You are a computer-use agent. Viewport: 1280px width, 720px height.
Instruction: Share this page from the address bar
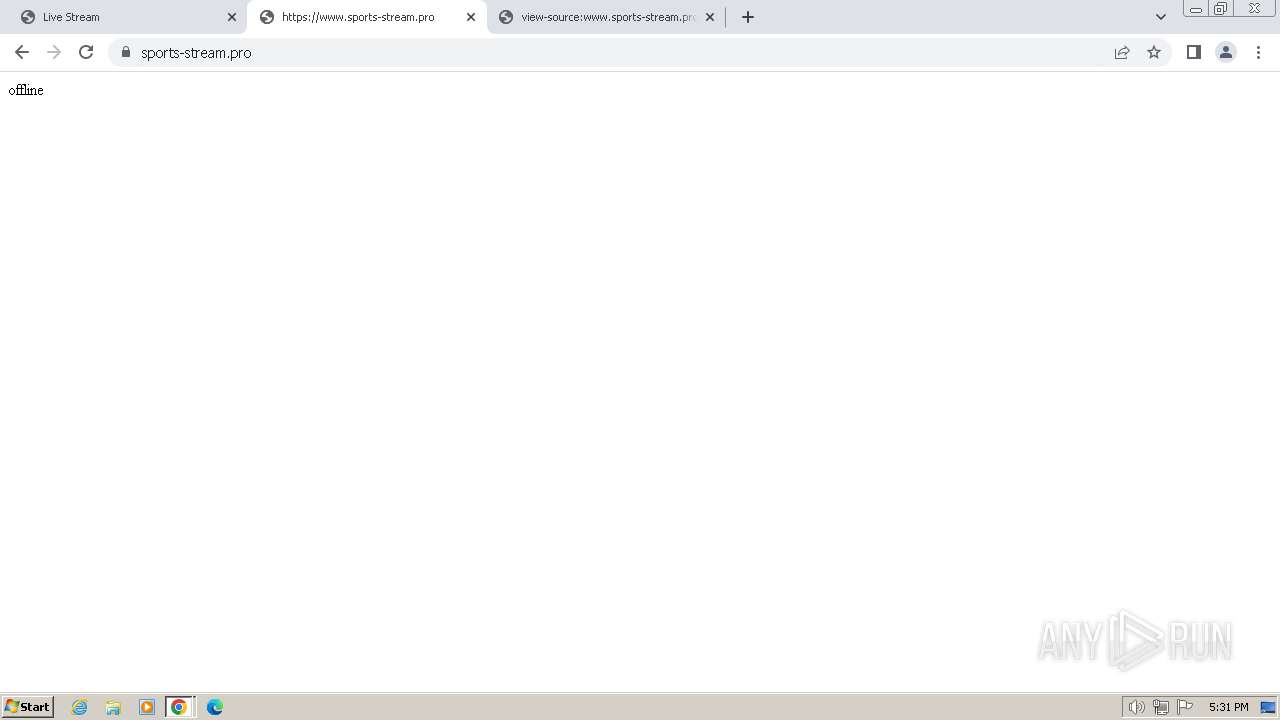coord(1122,52)
